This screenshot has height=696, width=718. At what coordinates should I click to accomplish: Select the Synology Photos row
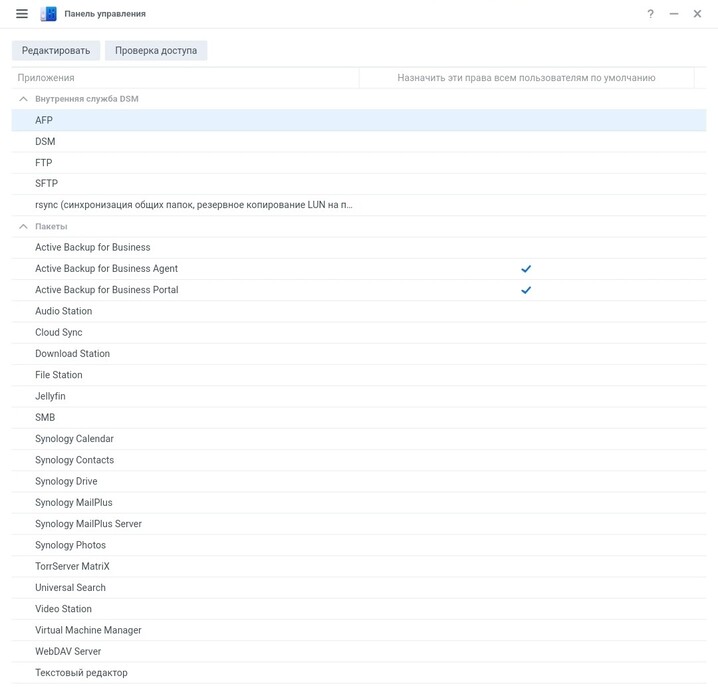(x=359, y=545)
